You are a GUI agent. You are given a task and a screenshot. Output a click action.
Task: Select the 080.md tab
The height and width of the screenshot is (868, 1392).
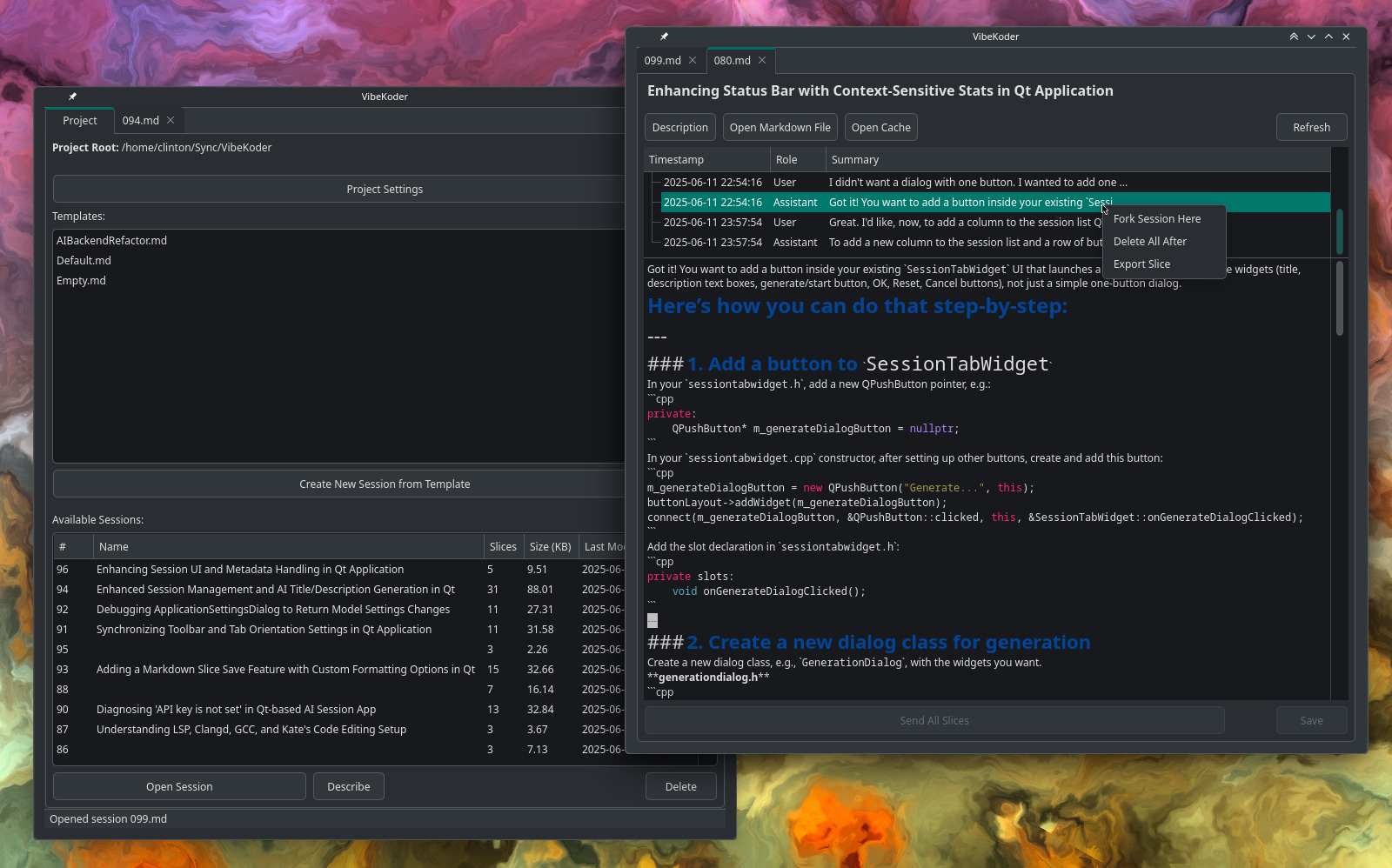point(733,60)
